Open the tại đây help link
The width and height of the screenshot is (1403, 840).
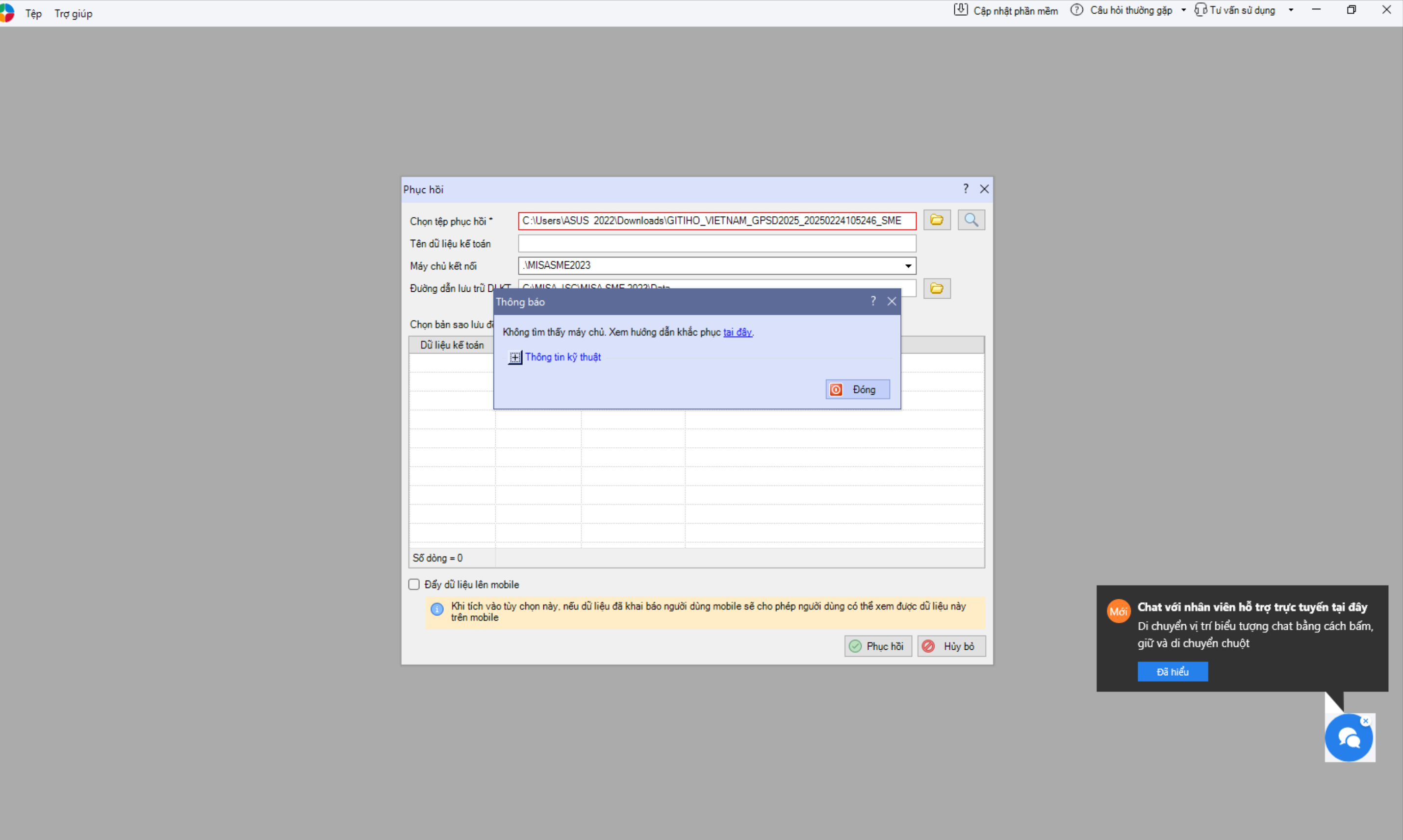point(737,332)
